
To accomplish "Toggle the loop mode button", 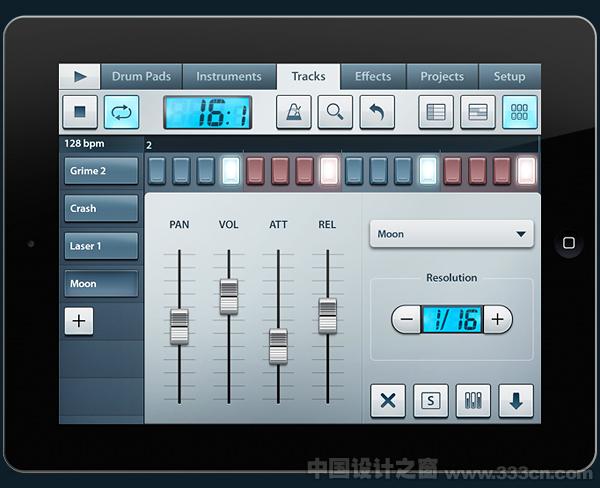I will [121, 112].
